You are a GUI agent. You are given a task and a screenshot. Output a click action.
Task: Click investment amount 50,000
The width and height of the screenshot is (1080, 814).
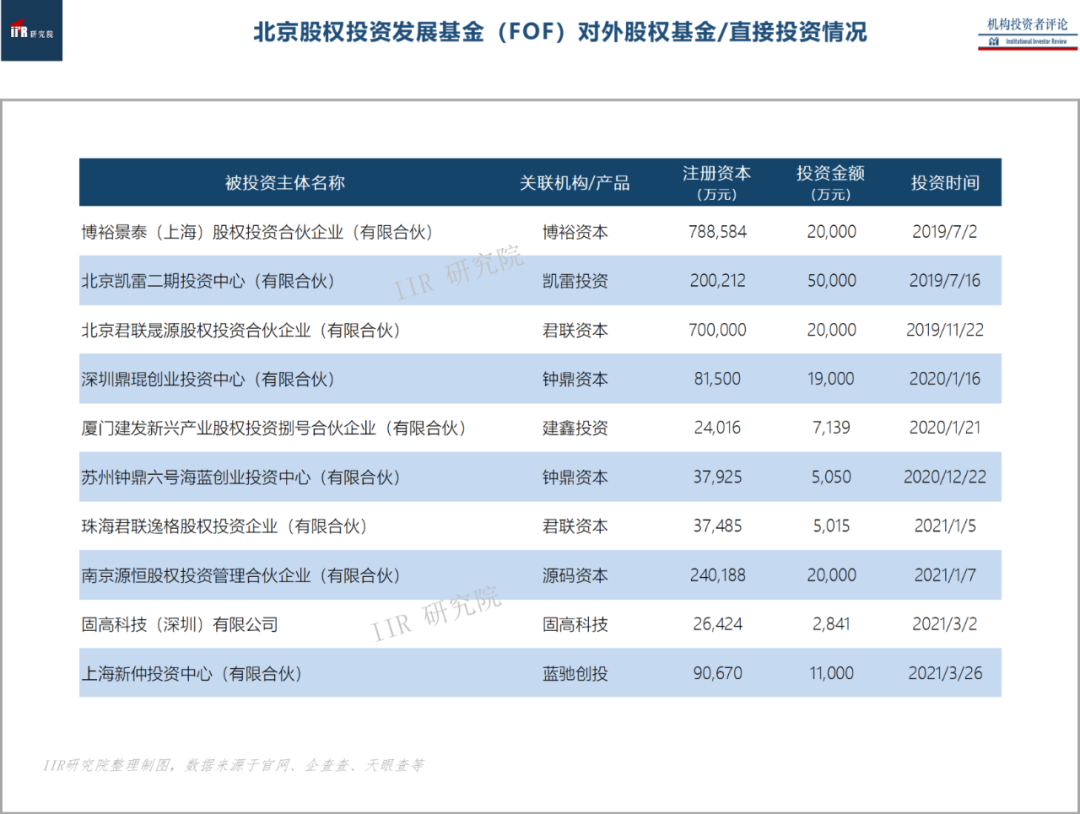tap(831, 281)
